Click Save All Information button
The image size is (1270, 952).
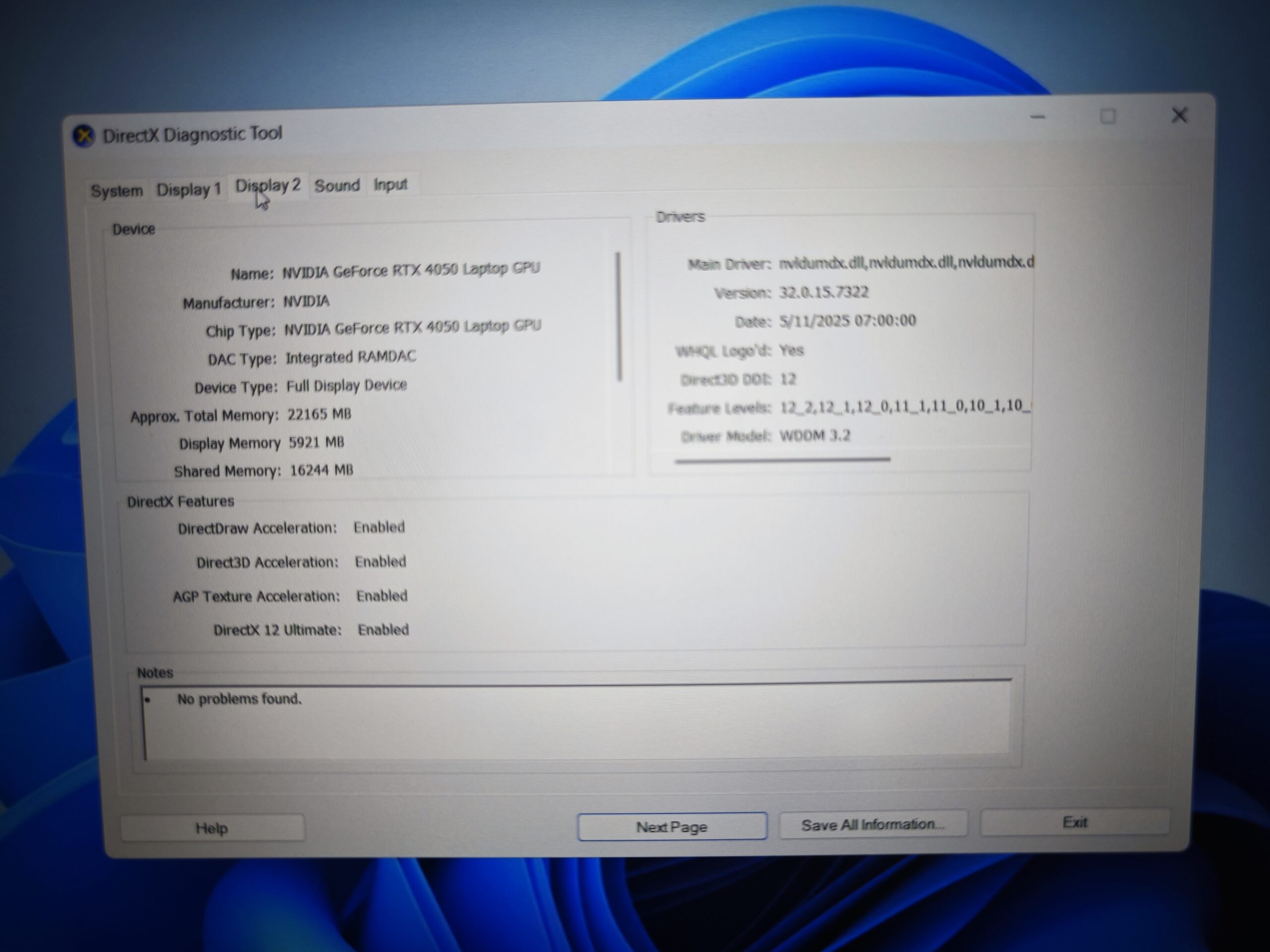[x=872, y=825]
